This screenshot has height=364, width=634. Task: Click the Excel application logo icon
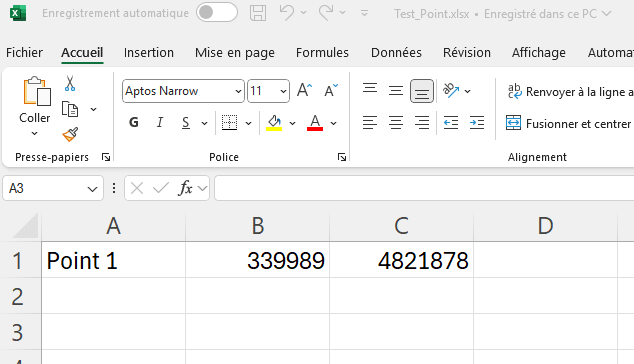(x=18, y=13)
